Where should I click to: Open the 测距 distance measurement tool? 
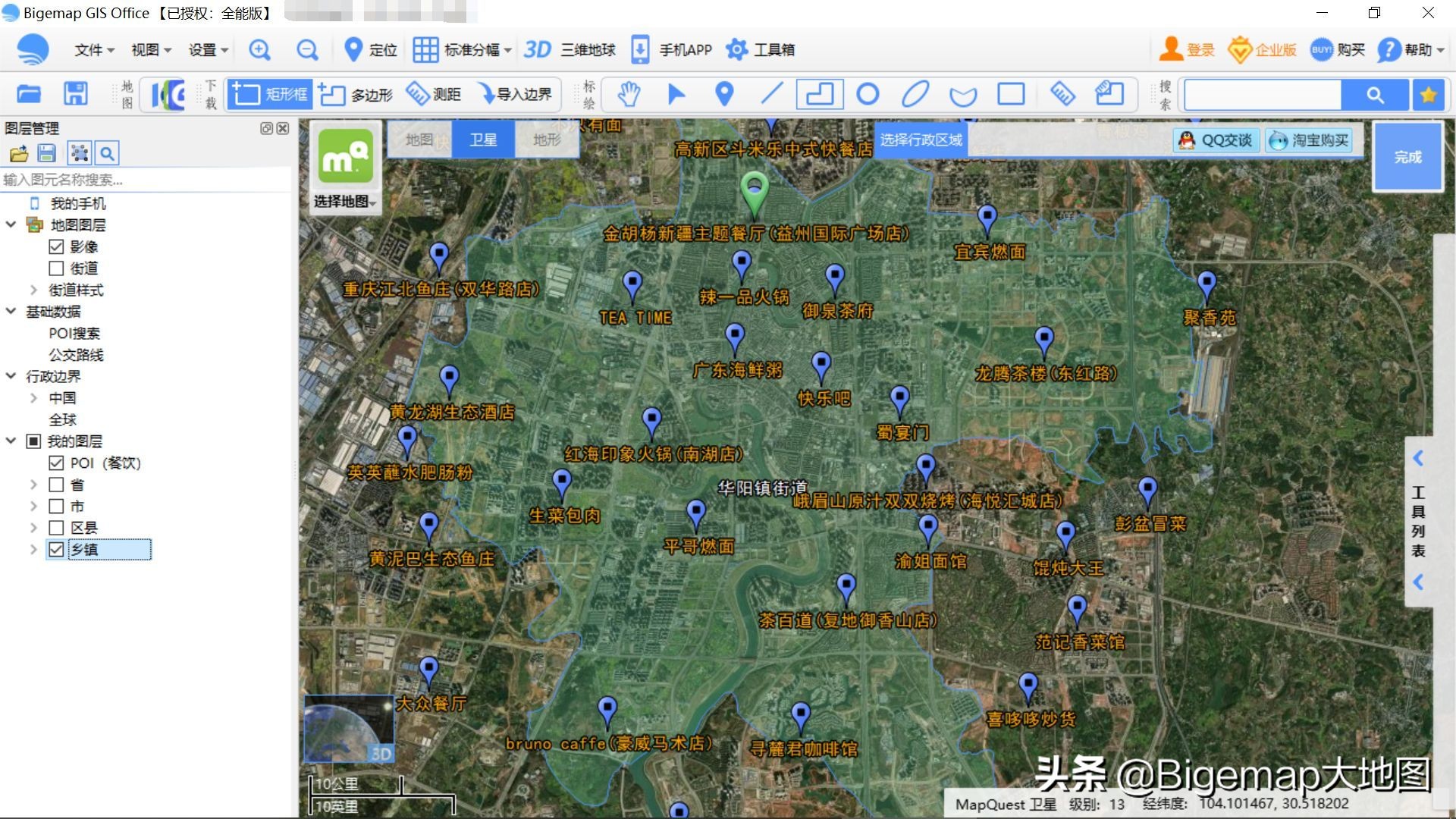[435, 94]
